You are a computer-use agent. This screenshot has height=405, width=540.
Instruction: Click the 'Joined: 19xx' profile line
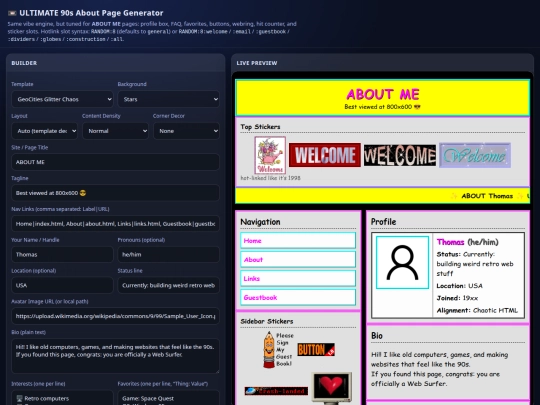coord(457,298)
